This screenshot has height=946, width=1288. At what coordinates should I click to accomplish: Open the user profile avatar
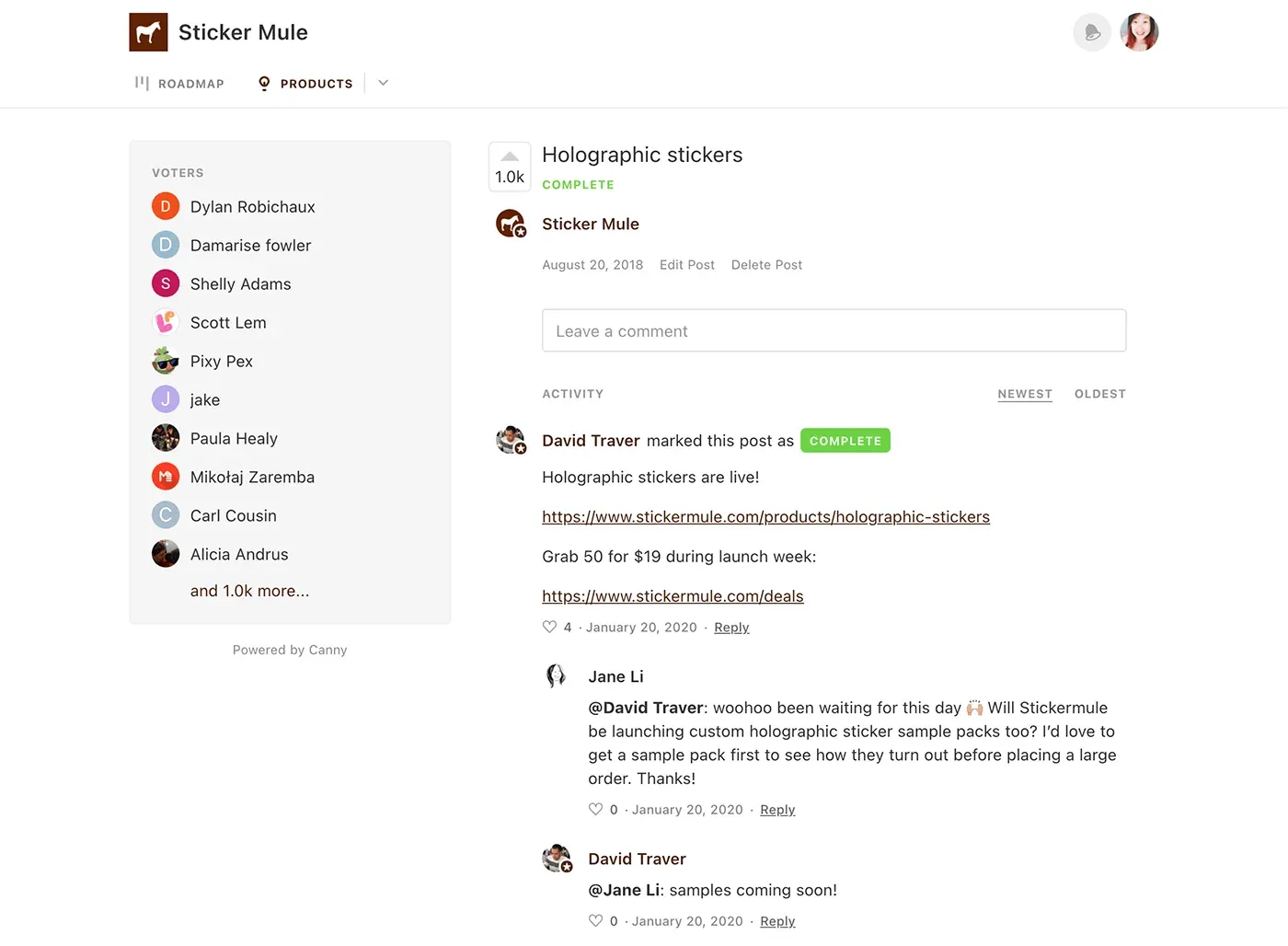[x=1139, y=32]
